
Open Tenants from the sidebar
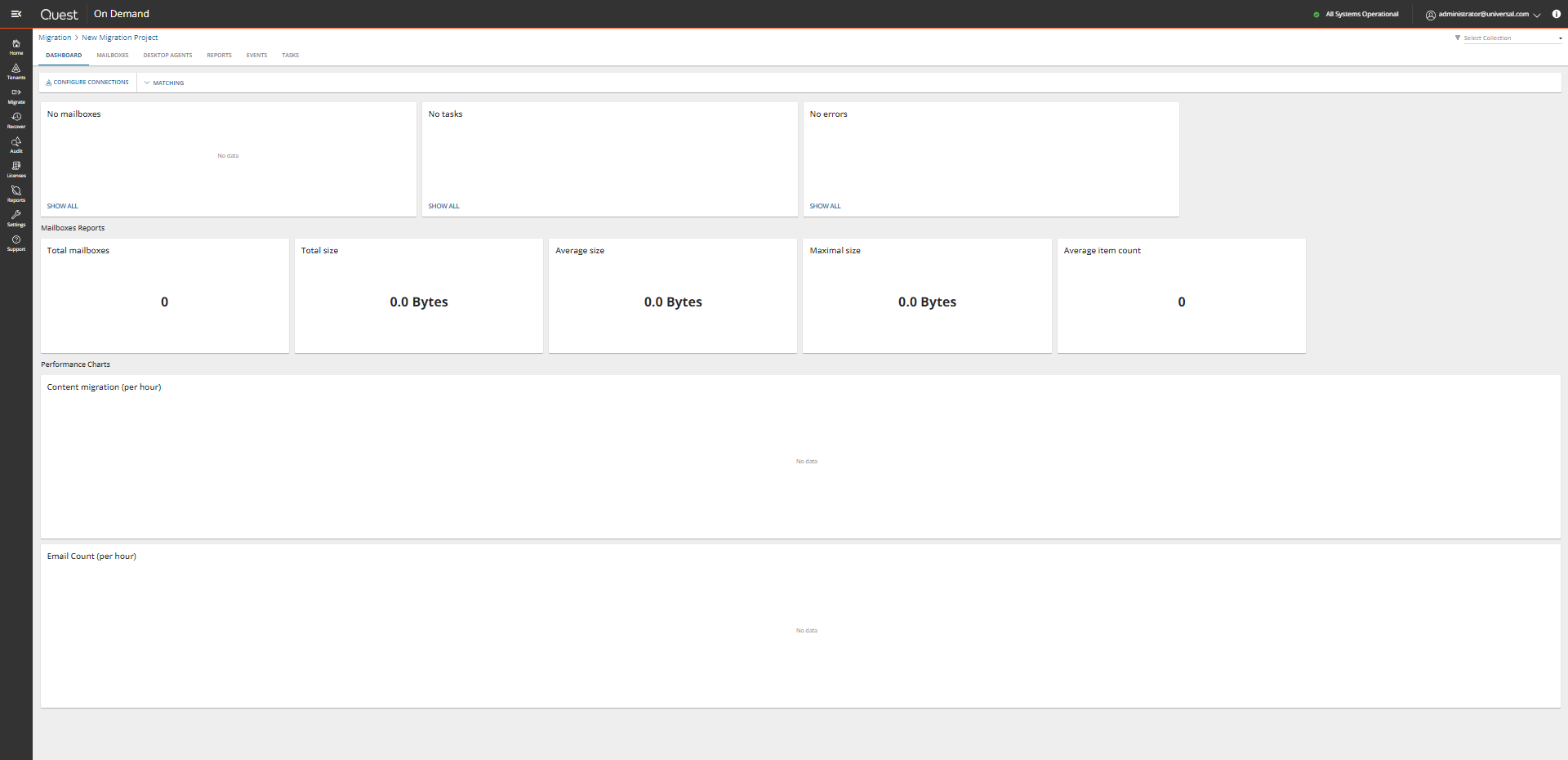click(16, 71)
